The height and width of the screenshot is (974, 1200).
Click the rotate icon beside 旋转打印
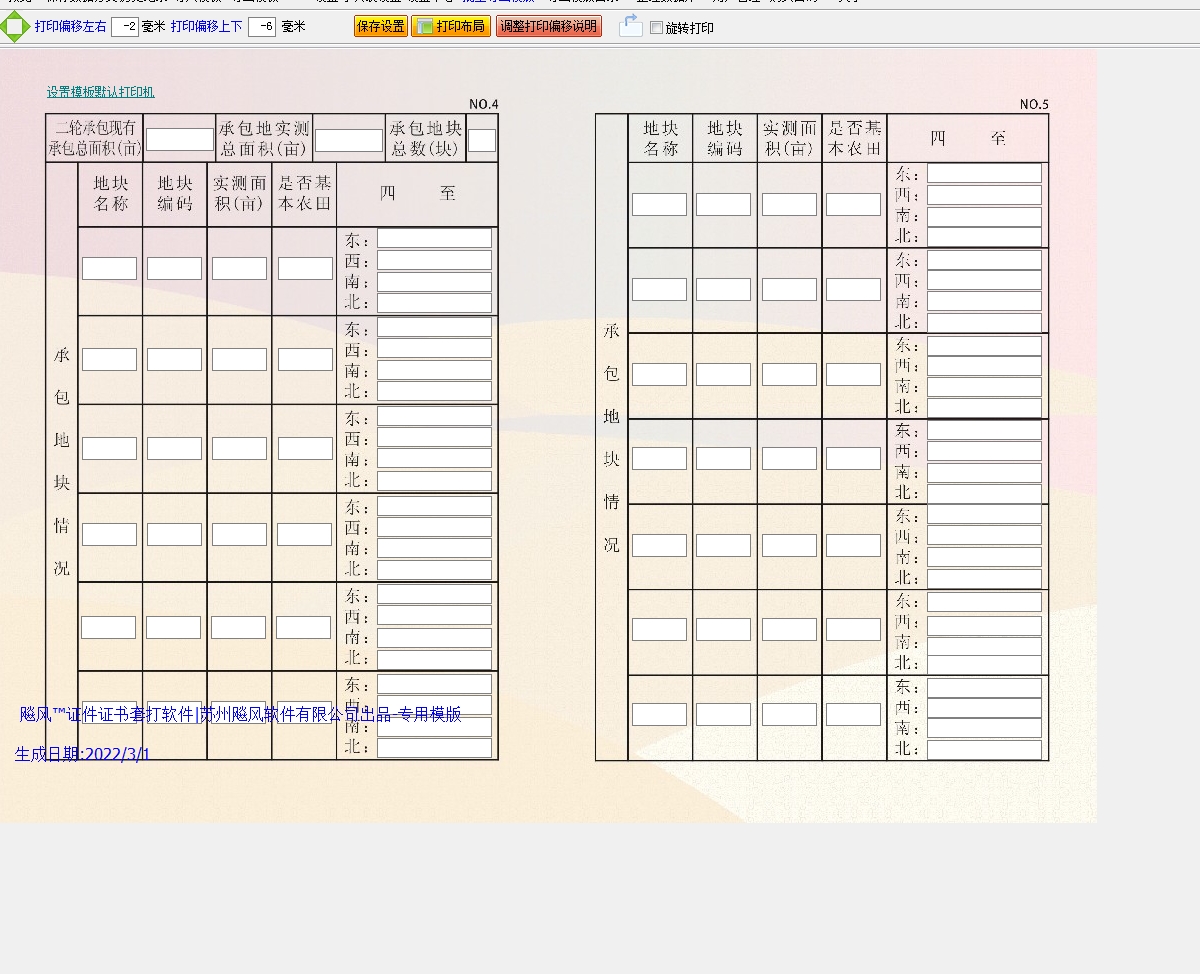(x=630, y=26)
